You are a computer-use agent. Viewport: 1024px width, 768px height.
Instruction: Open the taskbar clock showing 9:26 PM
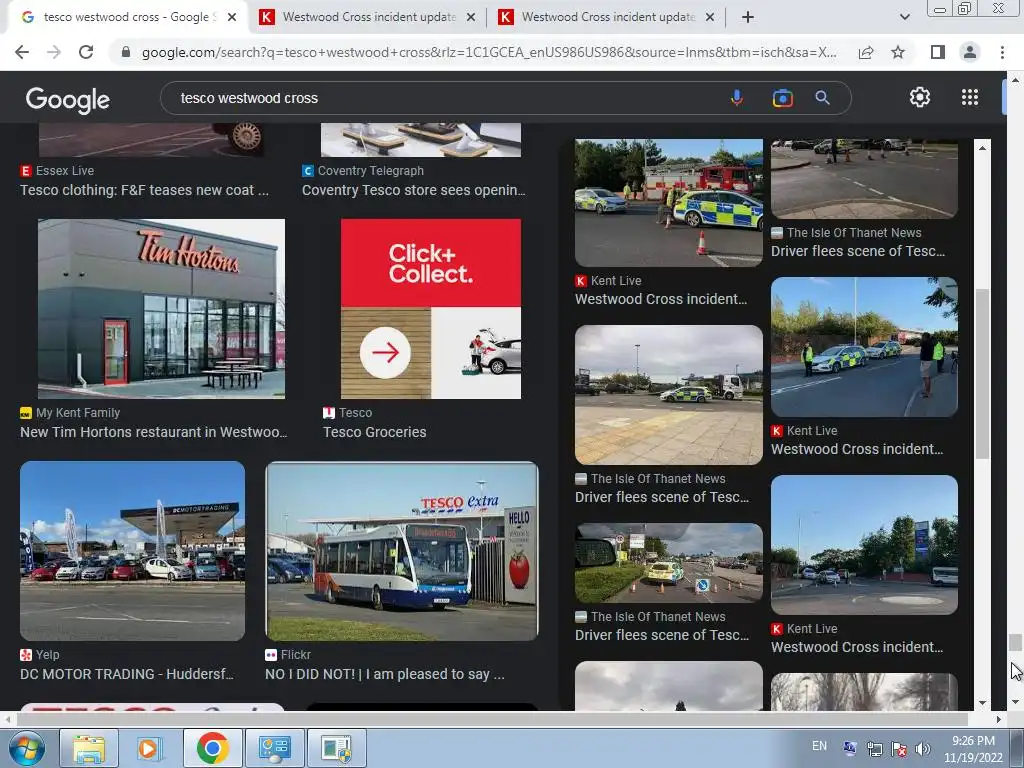pos(973,749)
